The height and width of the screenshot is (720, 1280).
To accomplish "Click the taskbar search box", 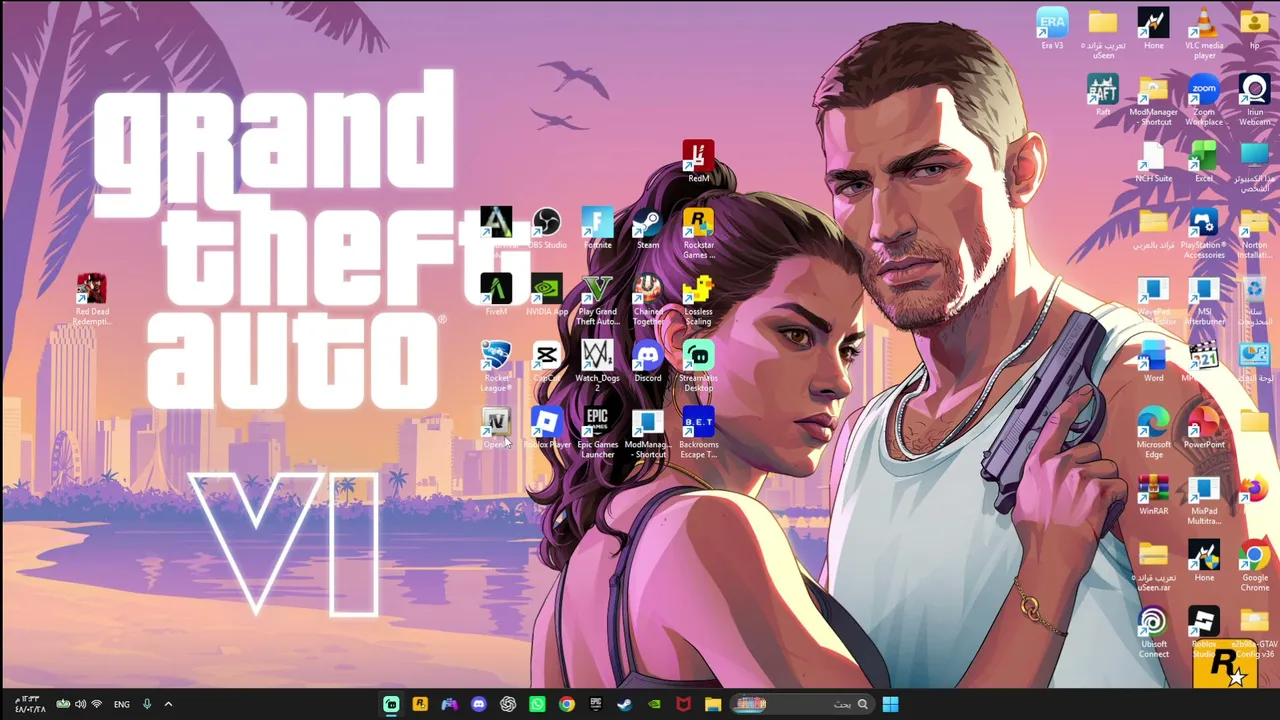I will point(801,704).
